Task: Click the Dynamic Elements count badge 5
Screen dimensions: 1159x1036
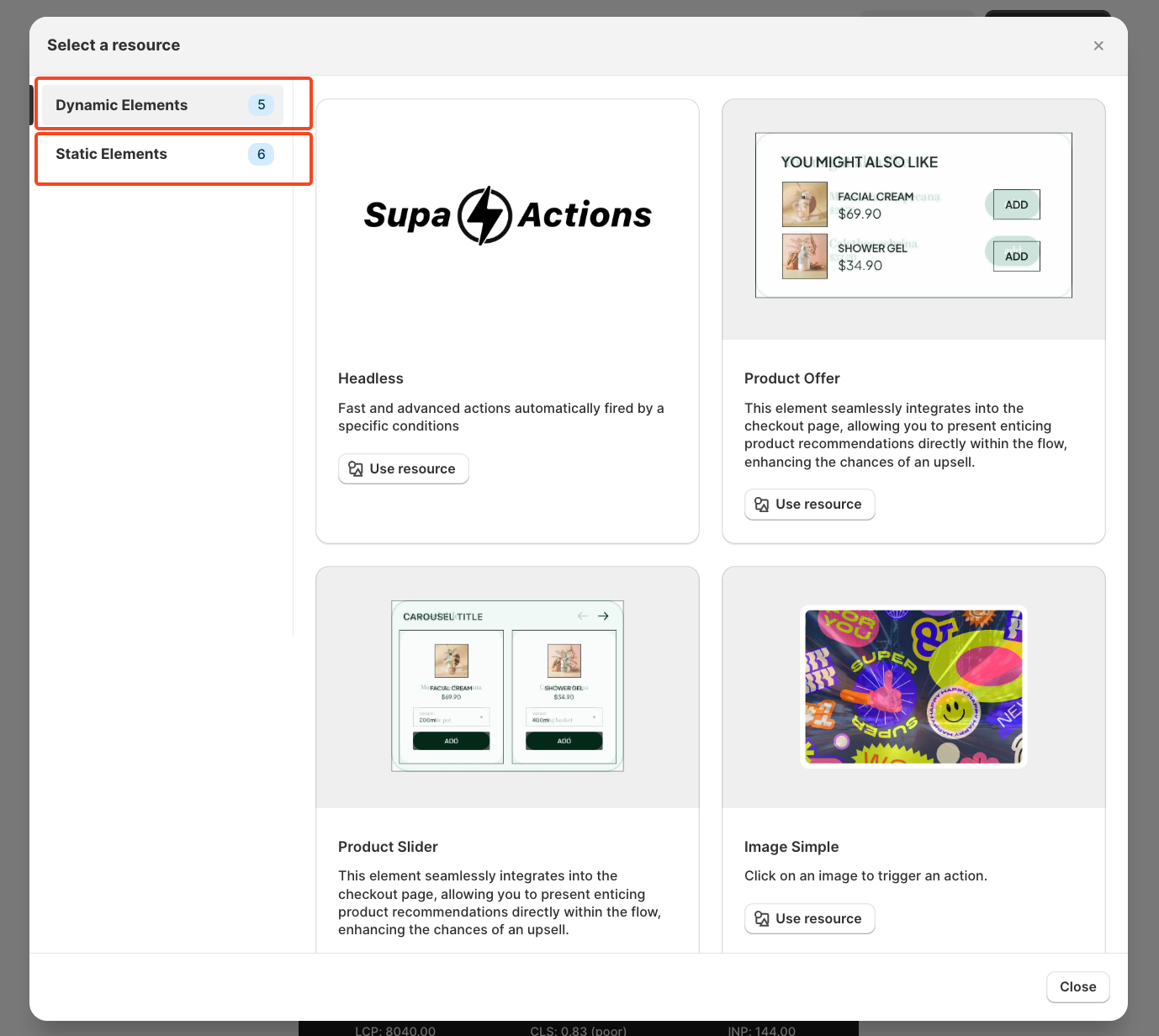Action: (x=261, y=105)
